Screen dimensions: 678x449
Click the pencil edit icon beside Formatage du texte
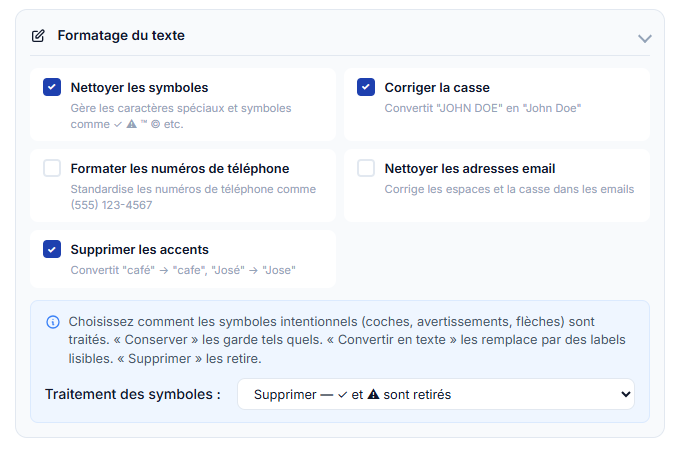(x=39, y=36)
